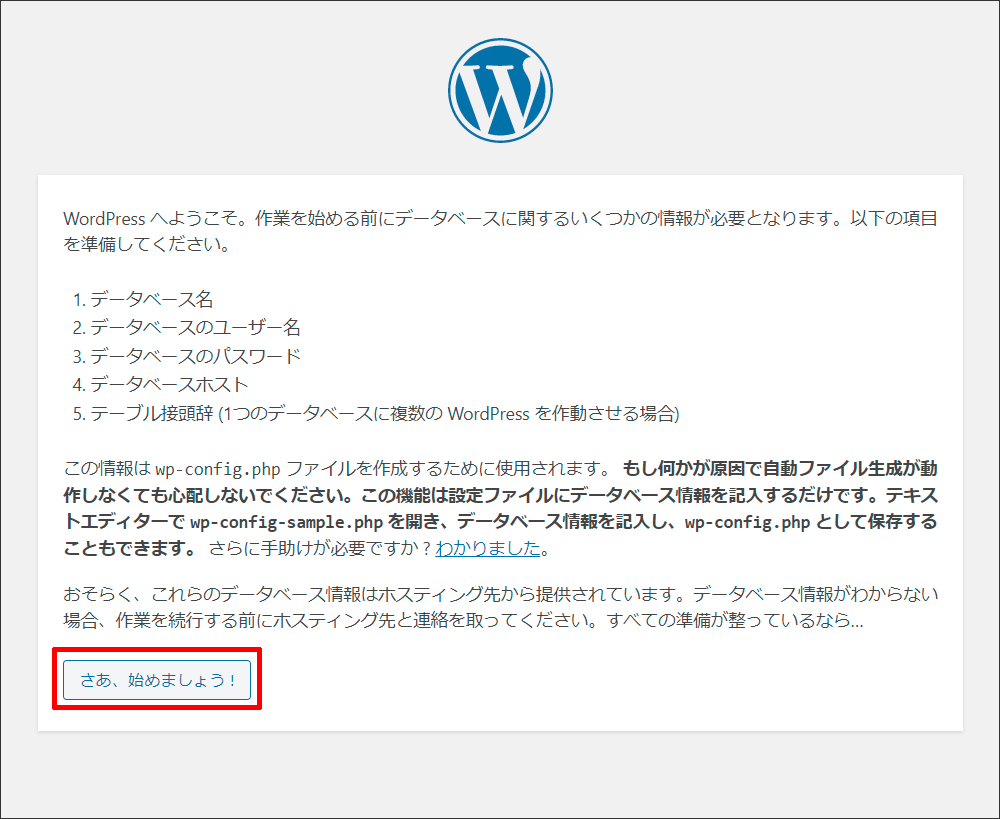Click the テーブル接頭辞 list item
This screenshot has height=819, width=1000.
pyautogui.click(x=148, y=413)
